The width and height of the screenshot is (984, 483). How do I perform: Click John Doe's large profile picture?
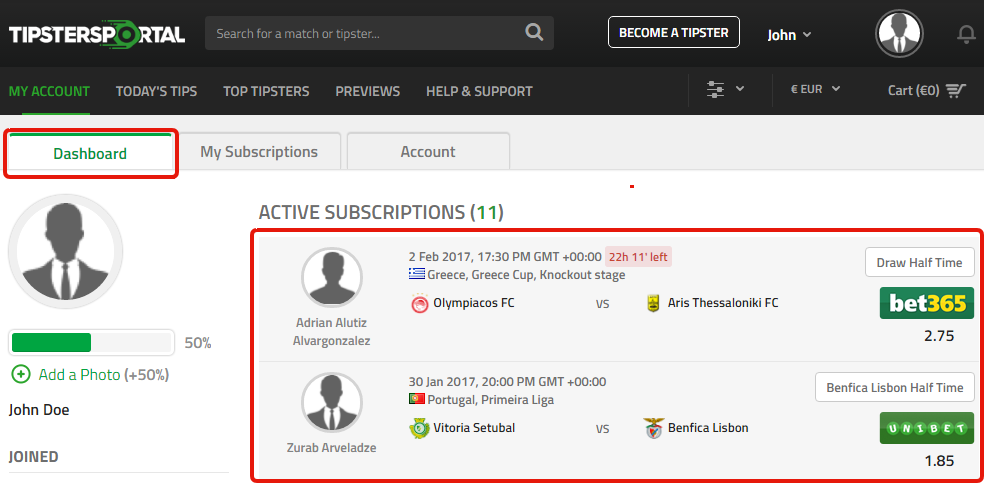tap(65, 252)
